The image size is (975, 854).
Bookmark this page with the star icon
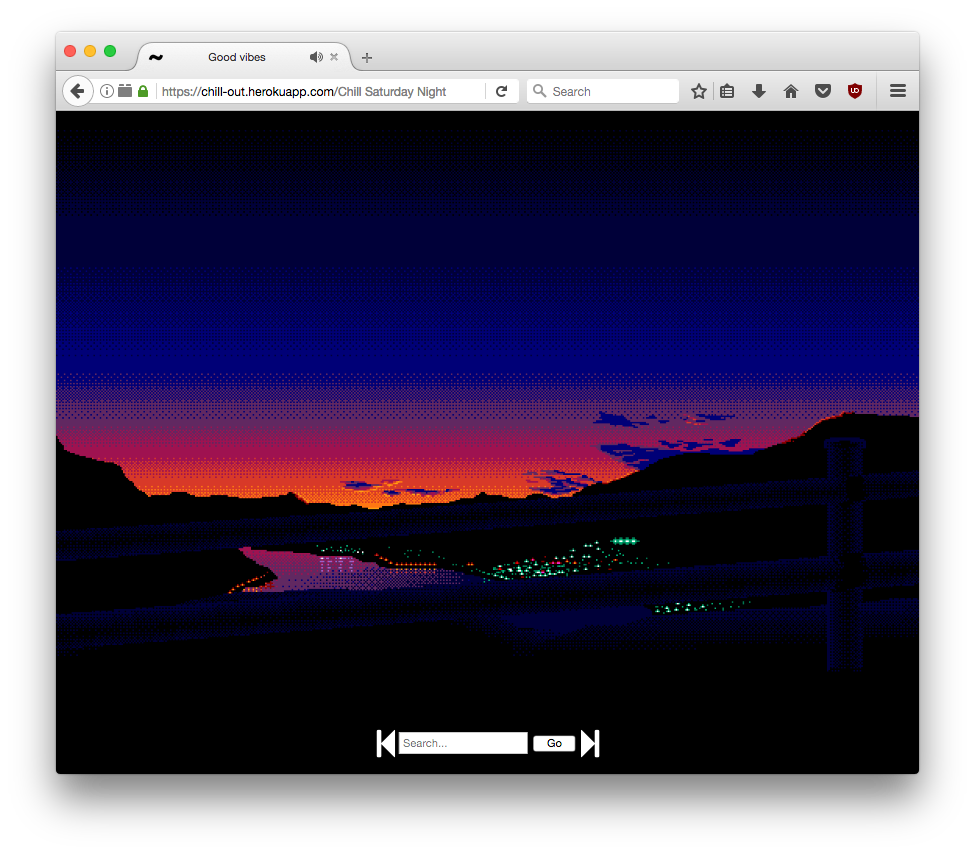[x=699, y=91]
